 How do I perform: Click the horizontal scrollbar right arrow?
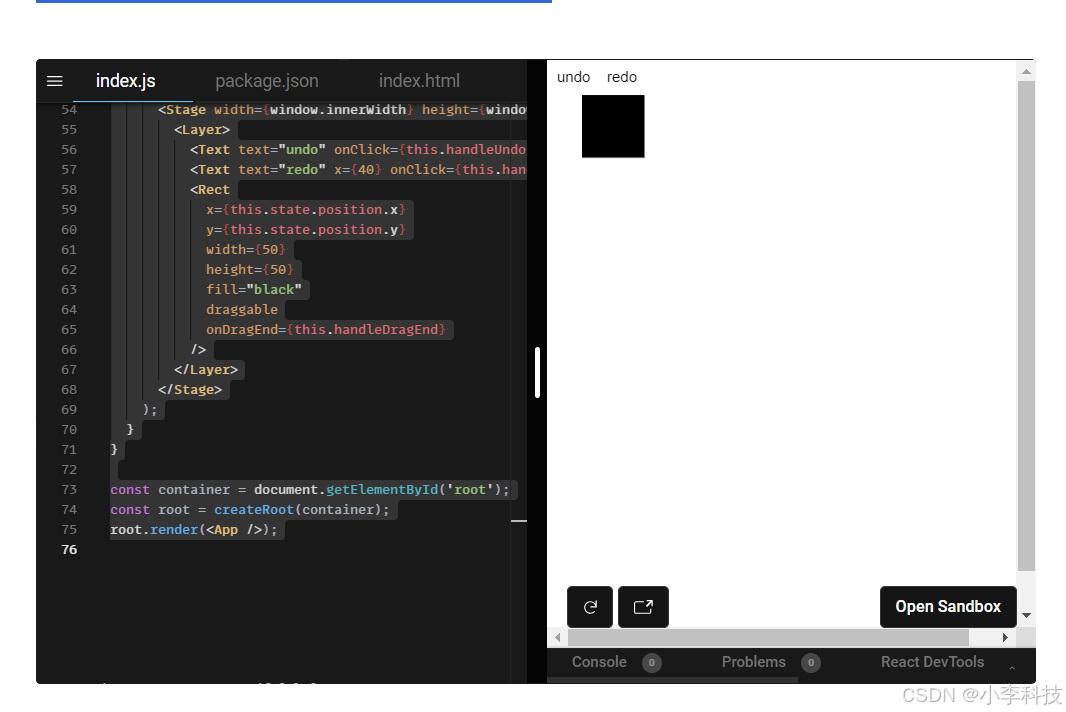(1006, 637)
